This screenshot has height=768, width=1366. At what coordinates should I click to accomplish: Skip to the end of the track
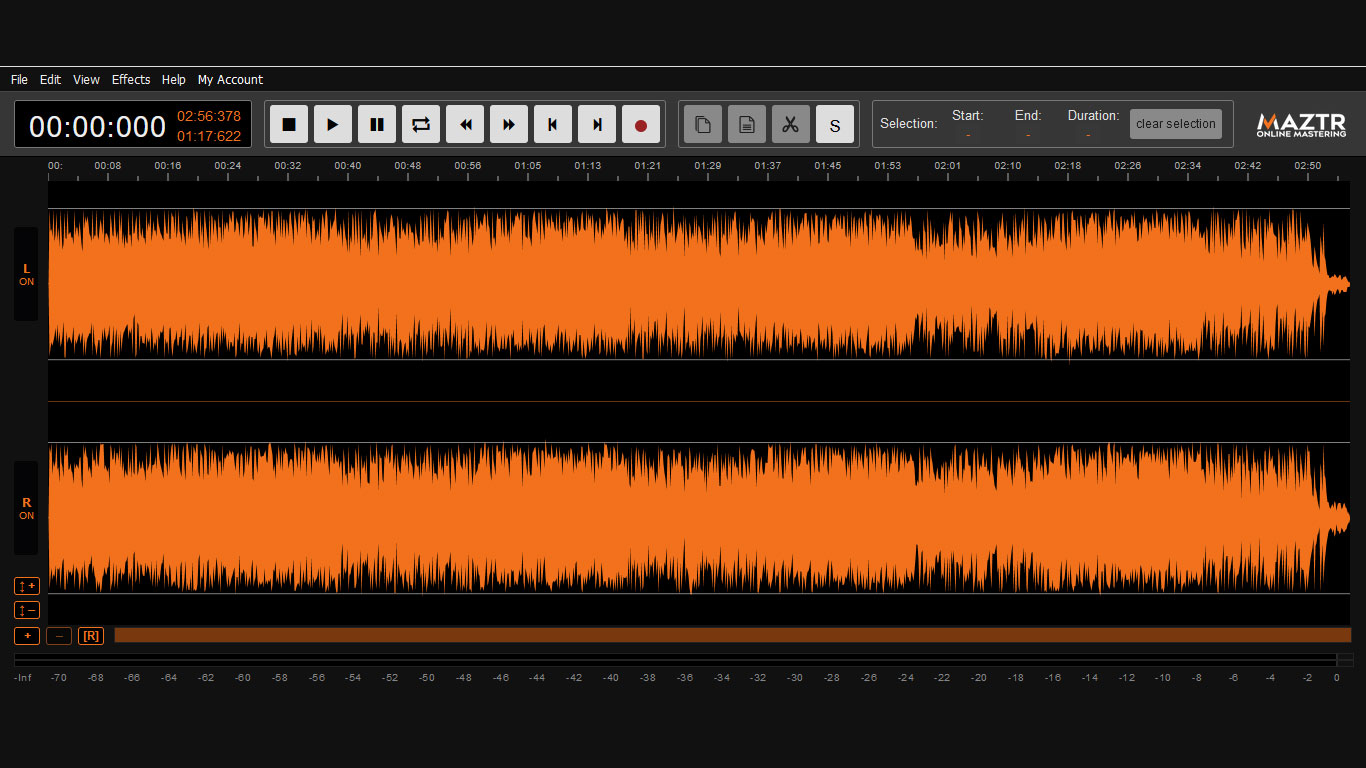pos(597,125)
